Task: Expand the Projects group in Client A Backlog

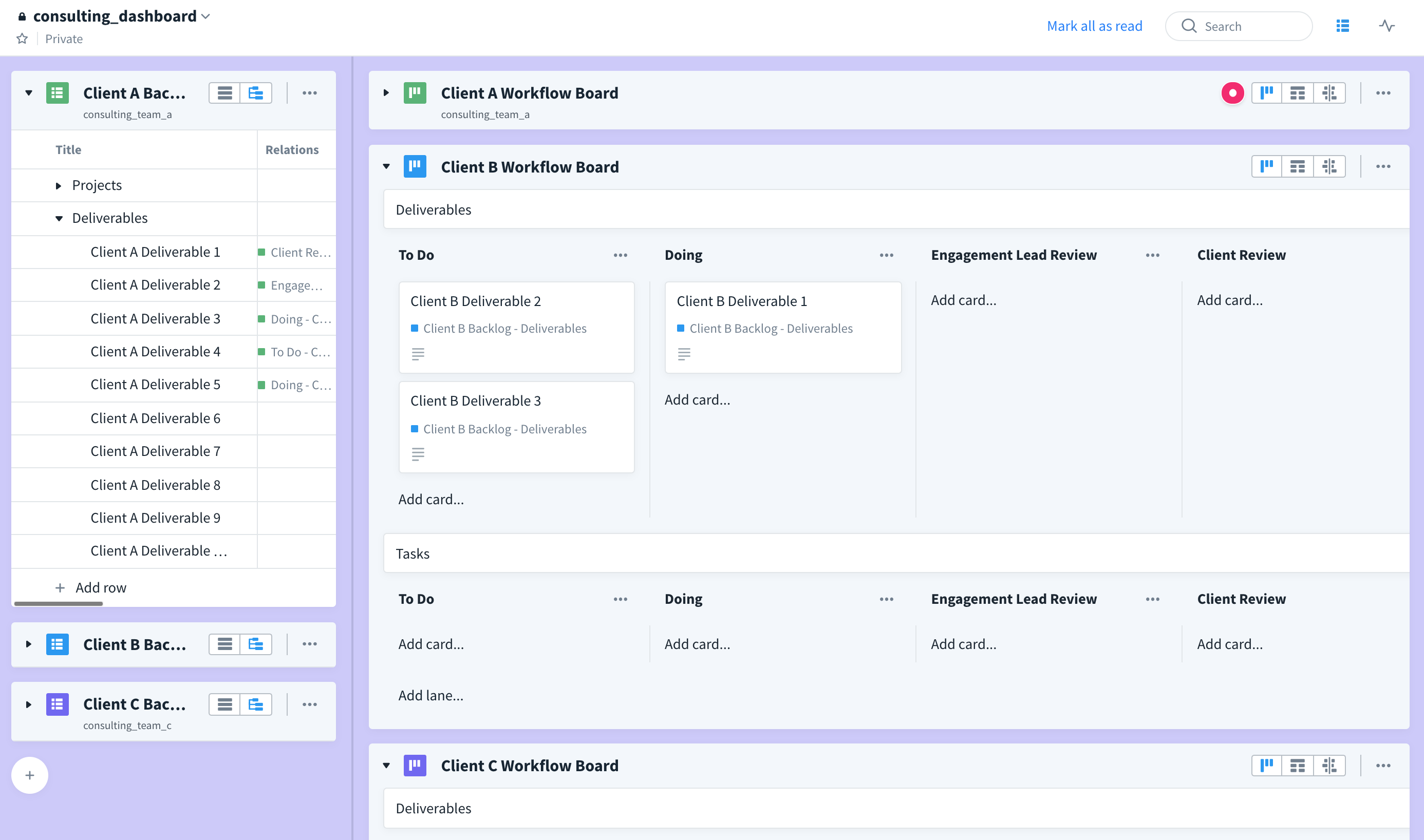Action: (59, 185)
